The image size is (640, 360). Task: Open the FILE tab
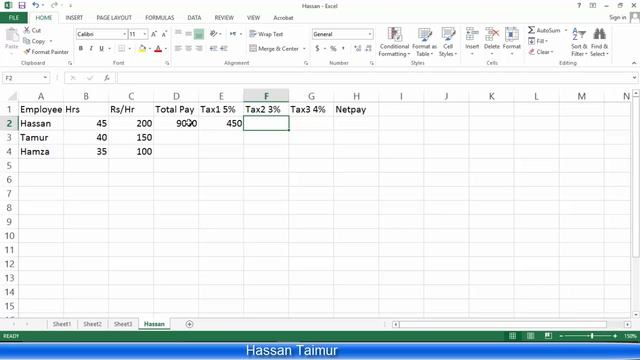(x=14, y=18)
